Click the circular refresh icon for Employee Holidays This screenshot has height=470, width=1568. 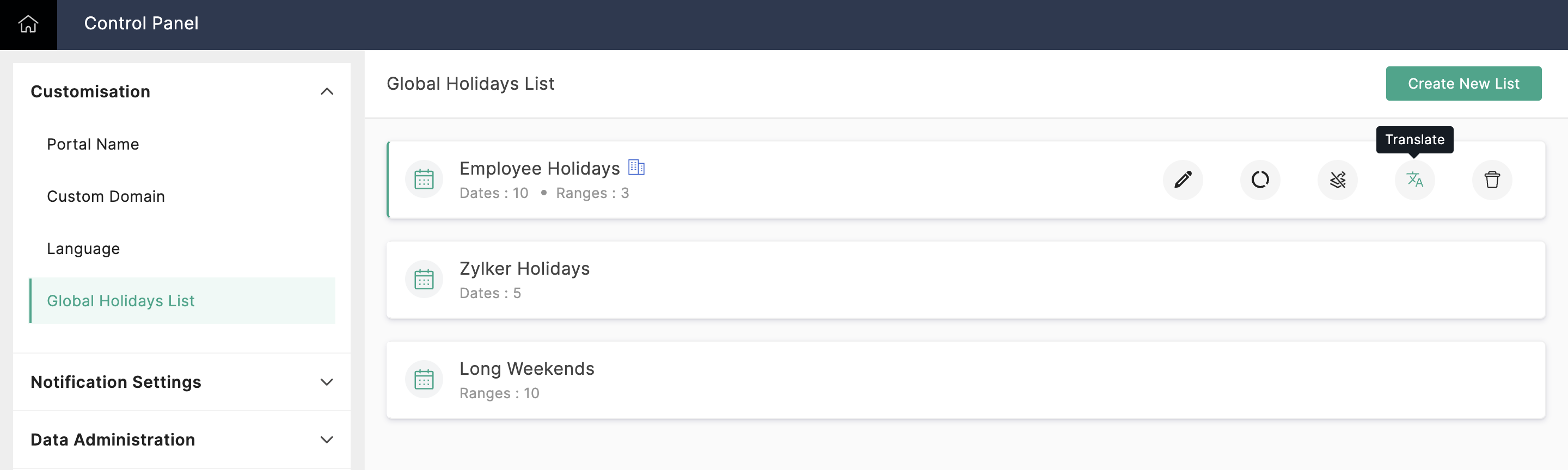(x=1259, y=180)
